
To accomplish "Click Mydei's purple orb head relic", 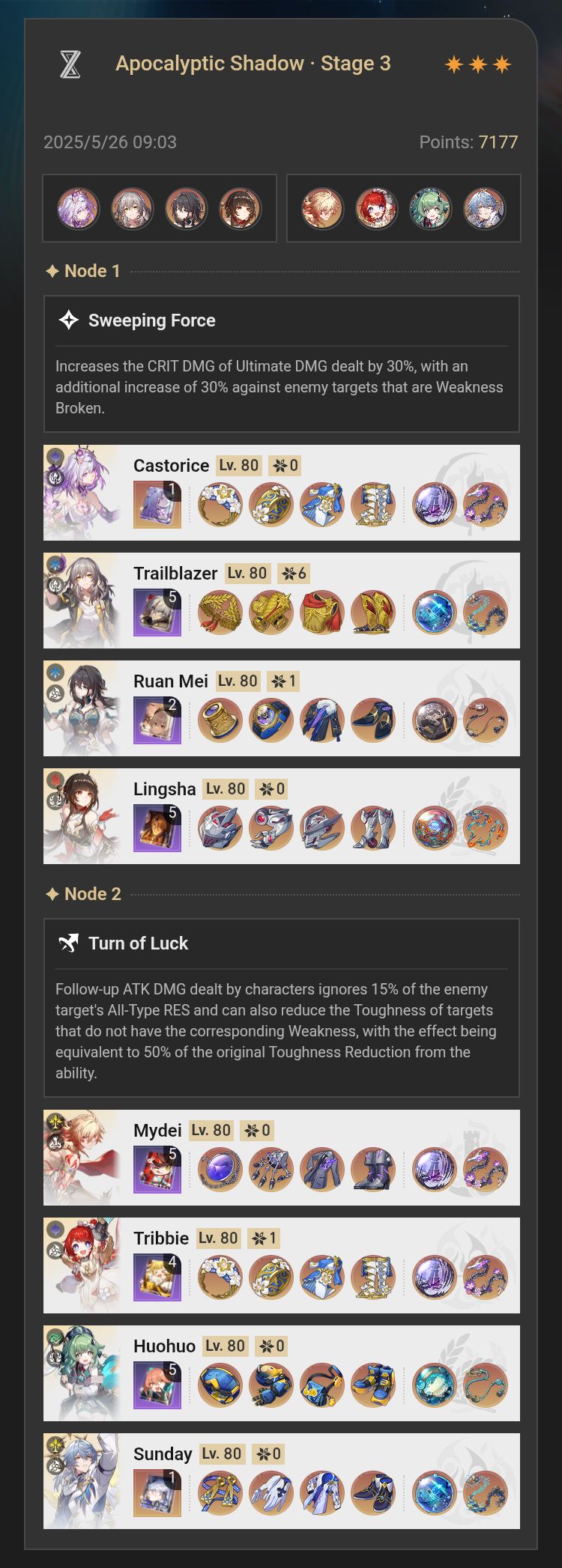I will [x=220, y=1170].
